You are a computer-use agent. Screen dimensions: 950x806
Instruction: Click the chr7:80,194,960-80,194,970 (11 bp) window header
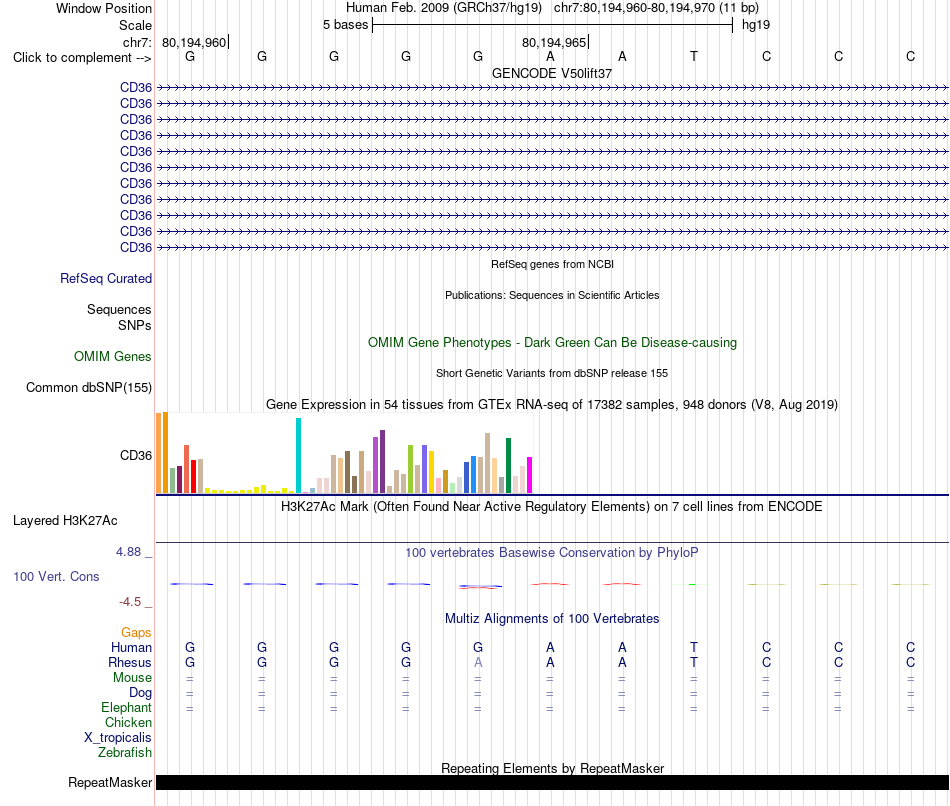[656, 8]
